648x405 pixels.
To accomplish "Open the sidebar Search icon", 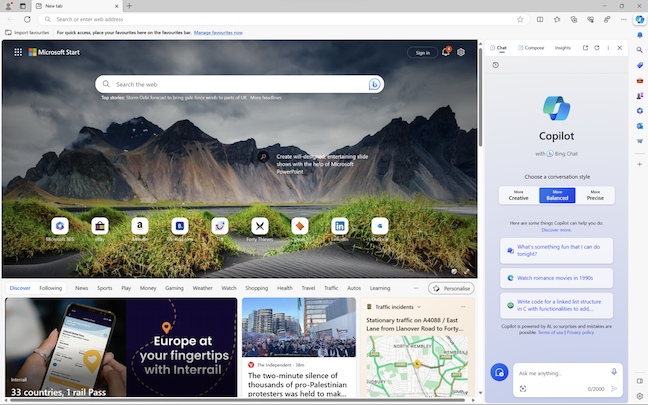I will 640,50.
